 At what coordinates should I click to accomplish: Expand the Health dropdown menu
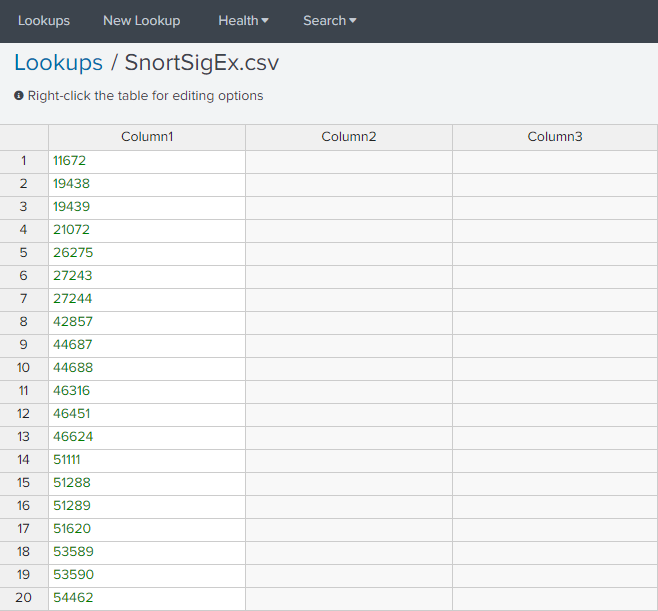pos(243,21)
